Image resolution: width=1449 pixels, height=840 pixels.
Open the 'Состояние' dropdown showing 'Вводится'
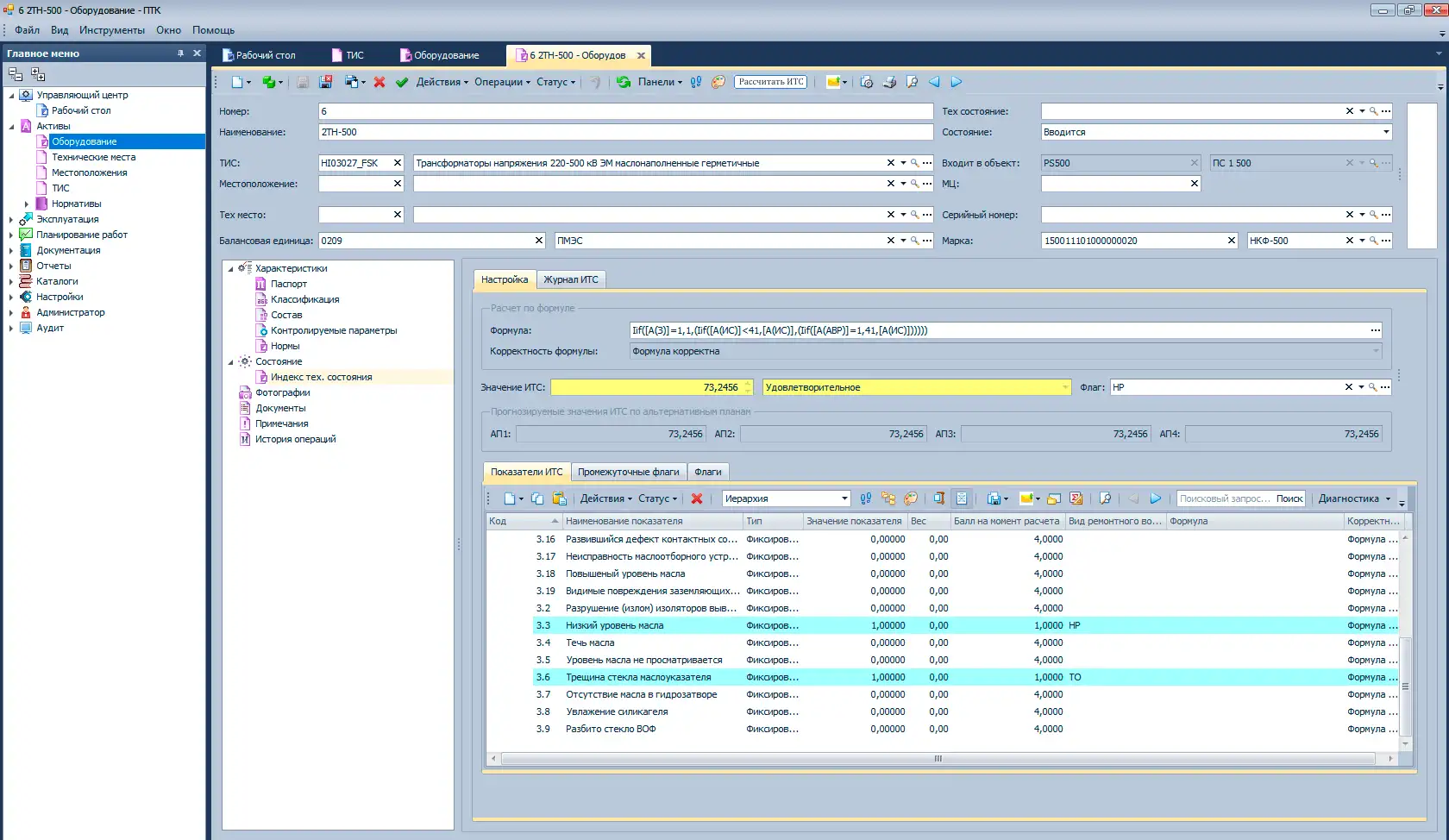pyautogui.click(x=1386, y=132)
